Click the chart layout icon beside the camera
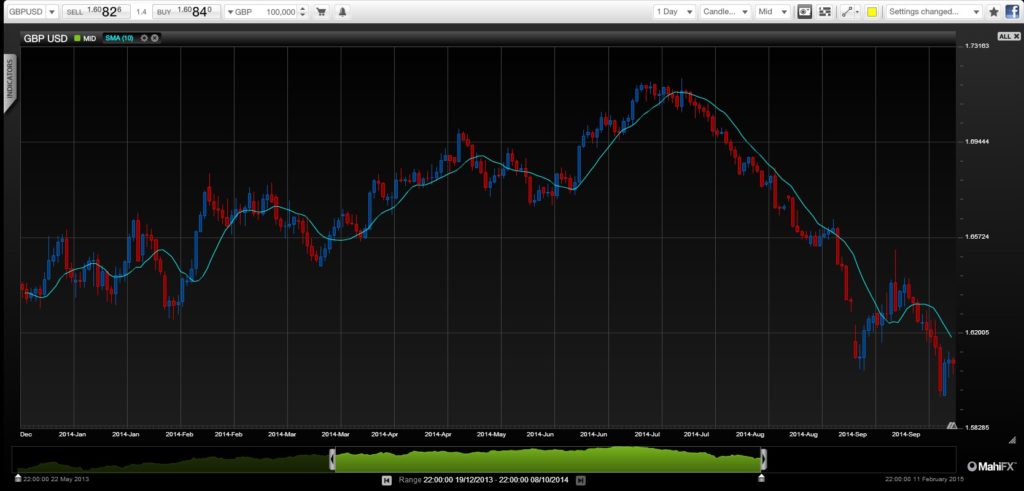This screenshot has height=491, width=1024. tap(825, 12)
